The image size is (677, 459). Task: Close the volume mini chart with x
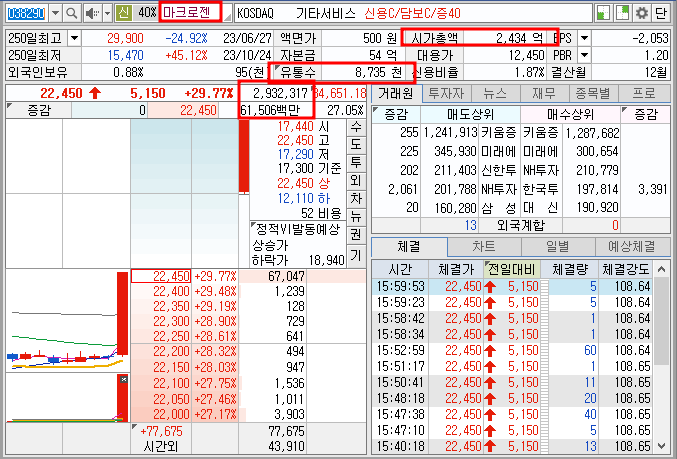pos(123,379)
